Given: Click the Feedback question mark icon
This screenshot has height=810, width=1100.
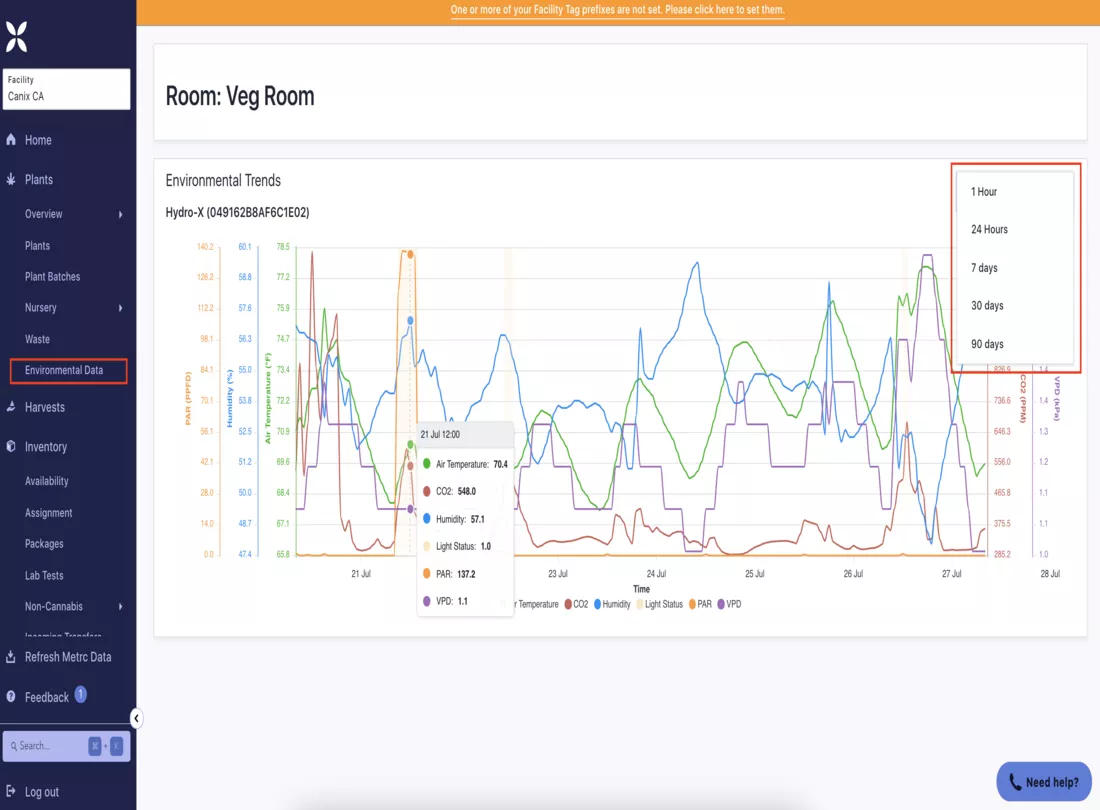Looking at the screenshot, I should 11,696.
